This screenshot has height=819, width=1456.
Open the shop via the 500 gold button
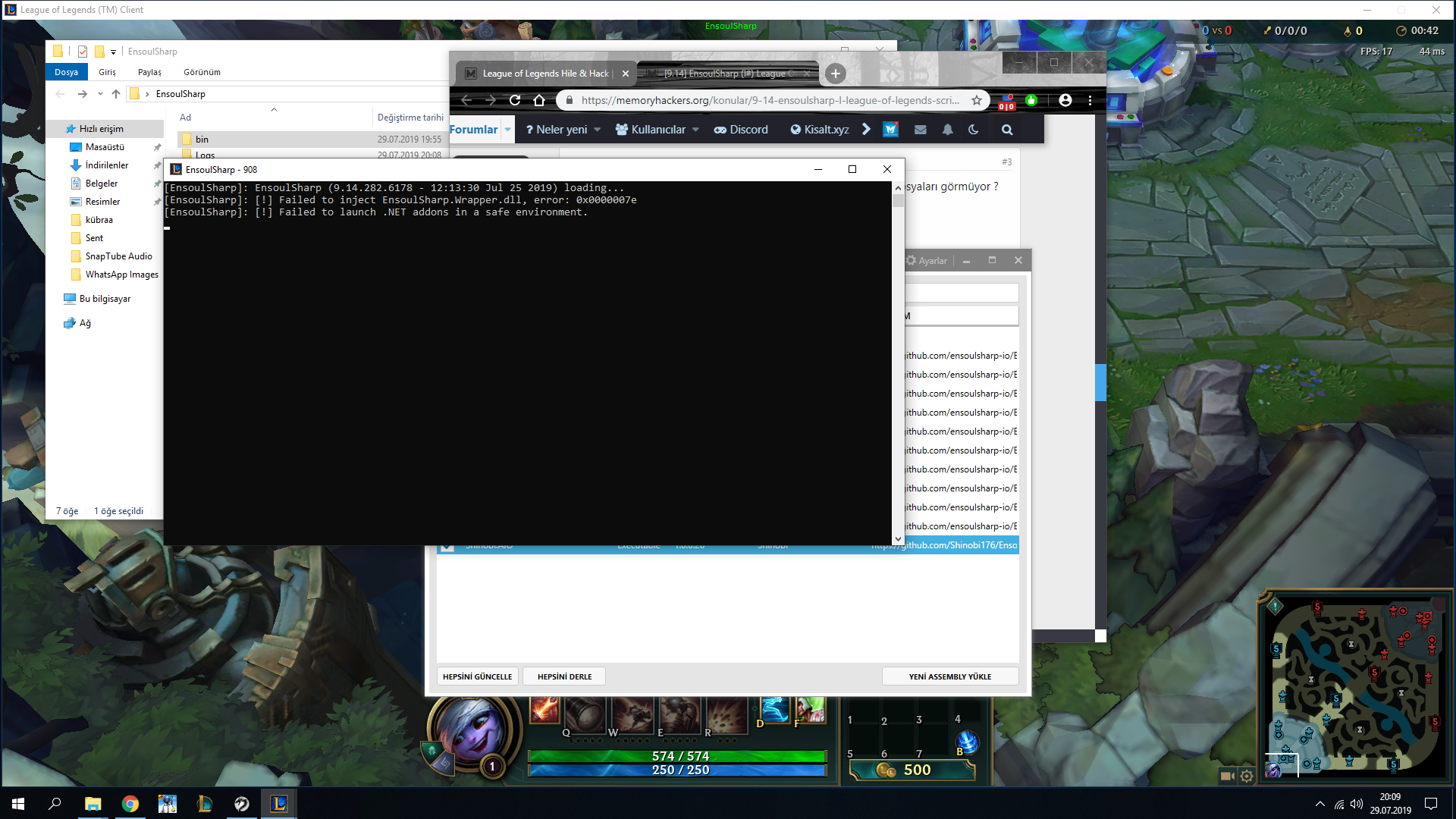coord(912,770)
